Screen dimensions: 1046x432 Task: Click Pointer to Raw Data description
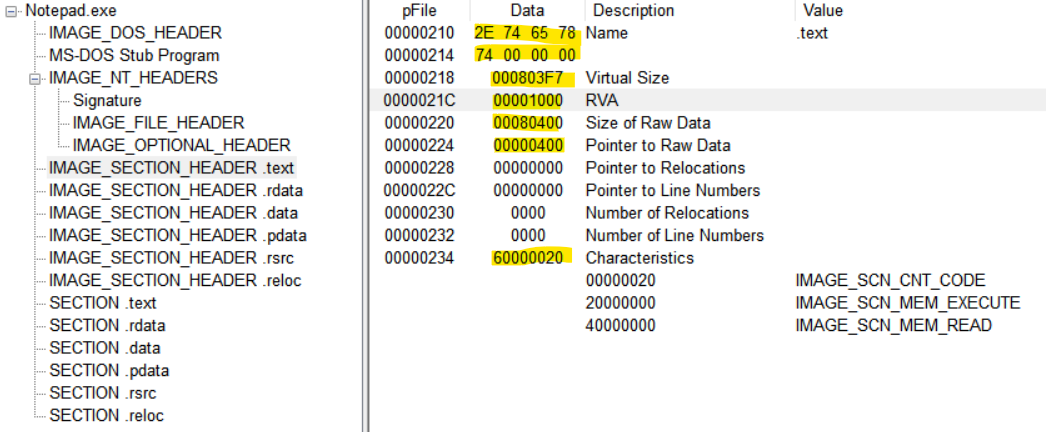tap(658, 145)
